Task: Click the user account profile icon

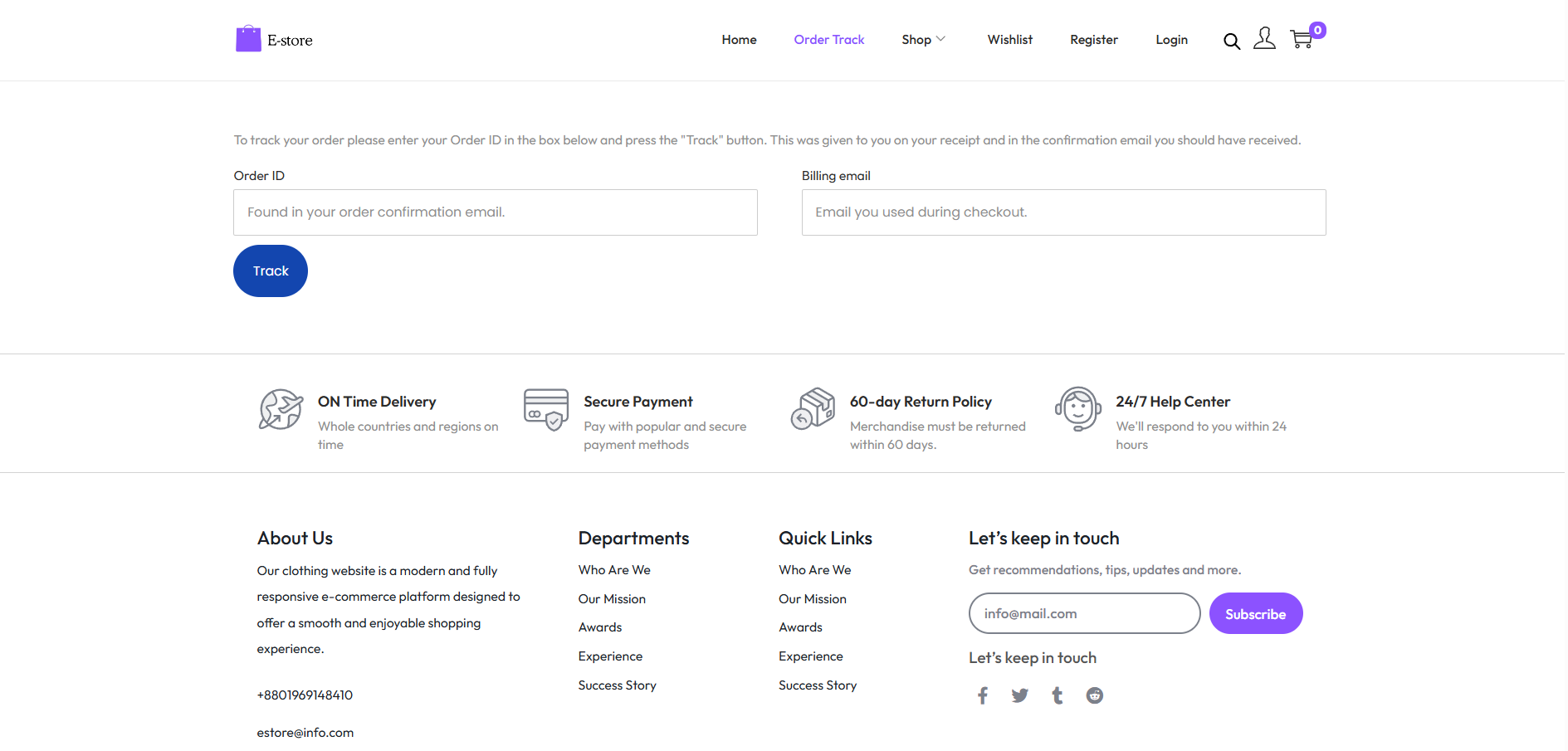Action: (1264, 39)
